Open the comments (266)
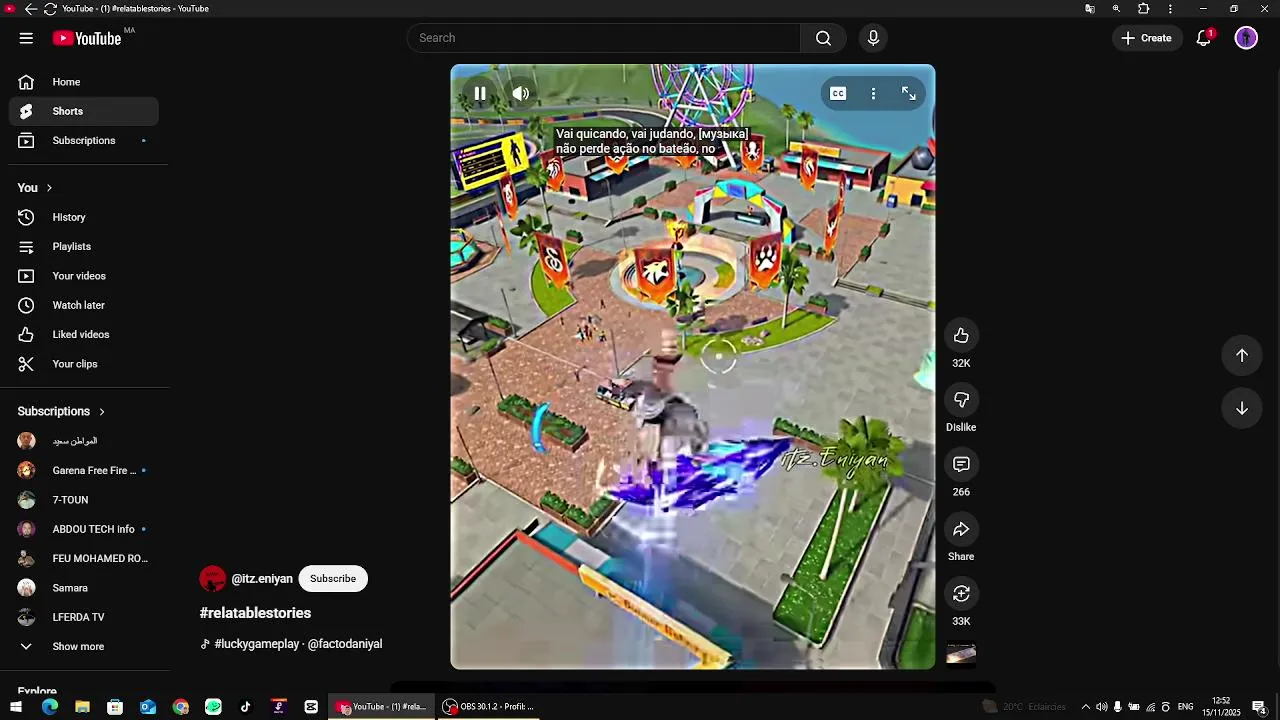 [961, 464]
